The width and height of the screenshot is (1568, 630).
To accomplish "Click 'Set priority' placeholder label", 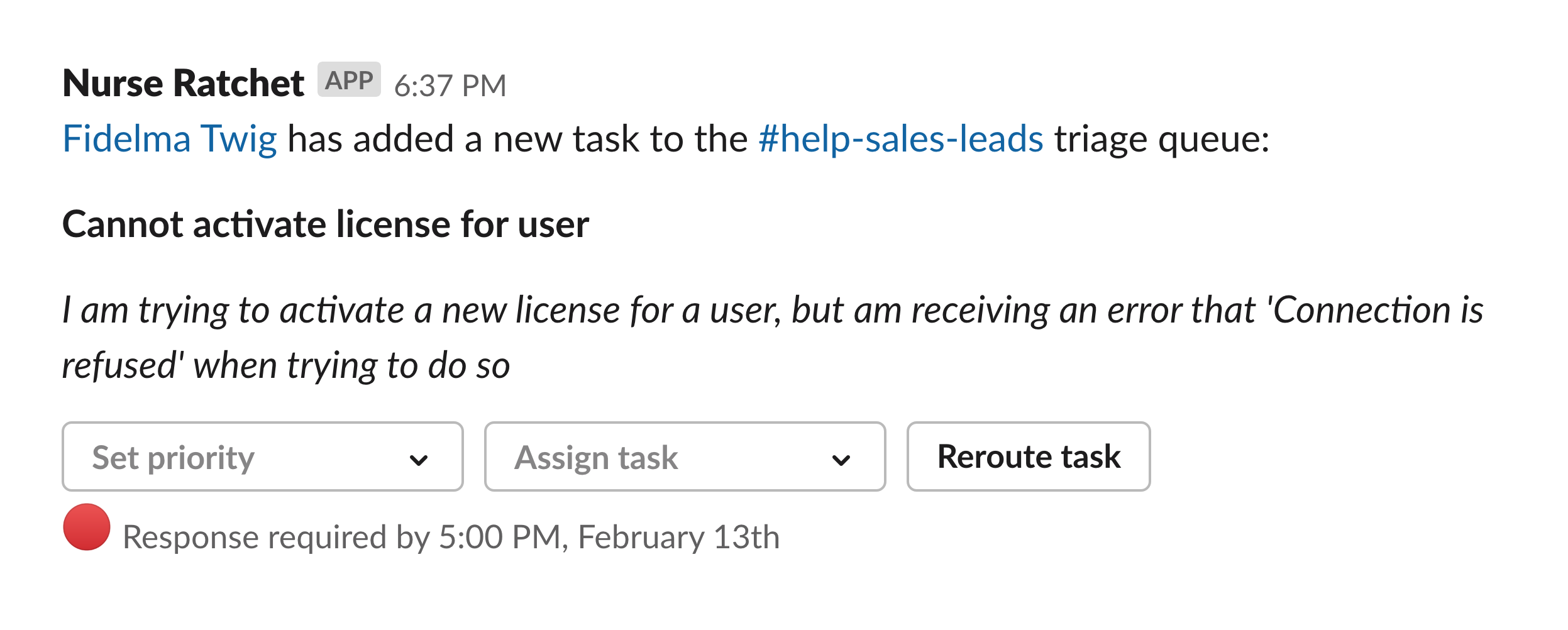I will point(174,458).
